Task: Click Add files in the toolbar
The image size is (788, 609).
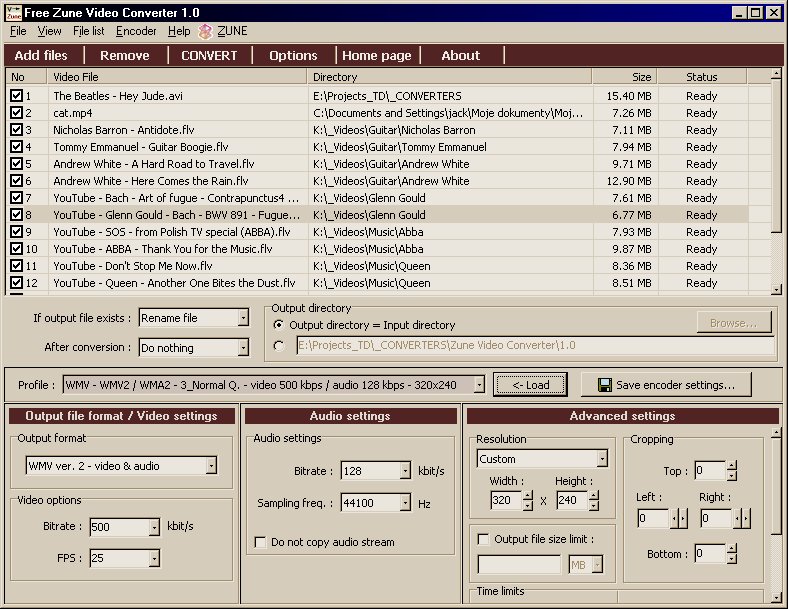Action: pyautogui.click(x=41, y=55)
